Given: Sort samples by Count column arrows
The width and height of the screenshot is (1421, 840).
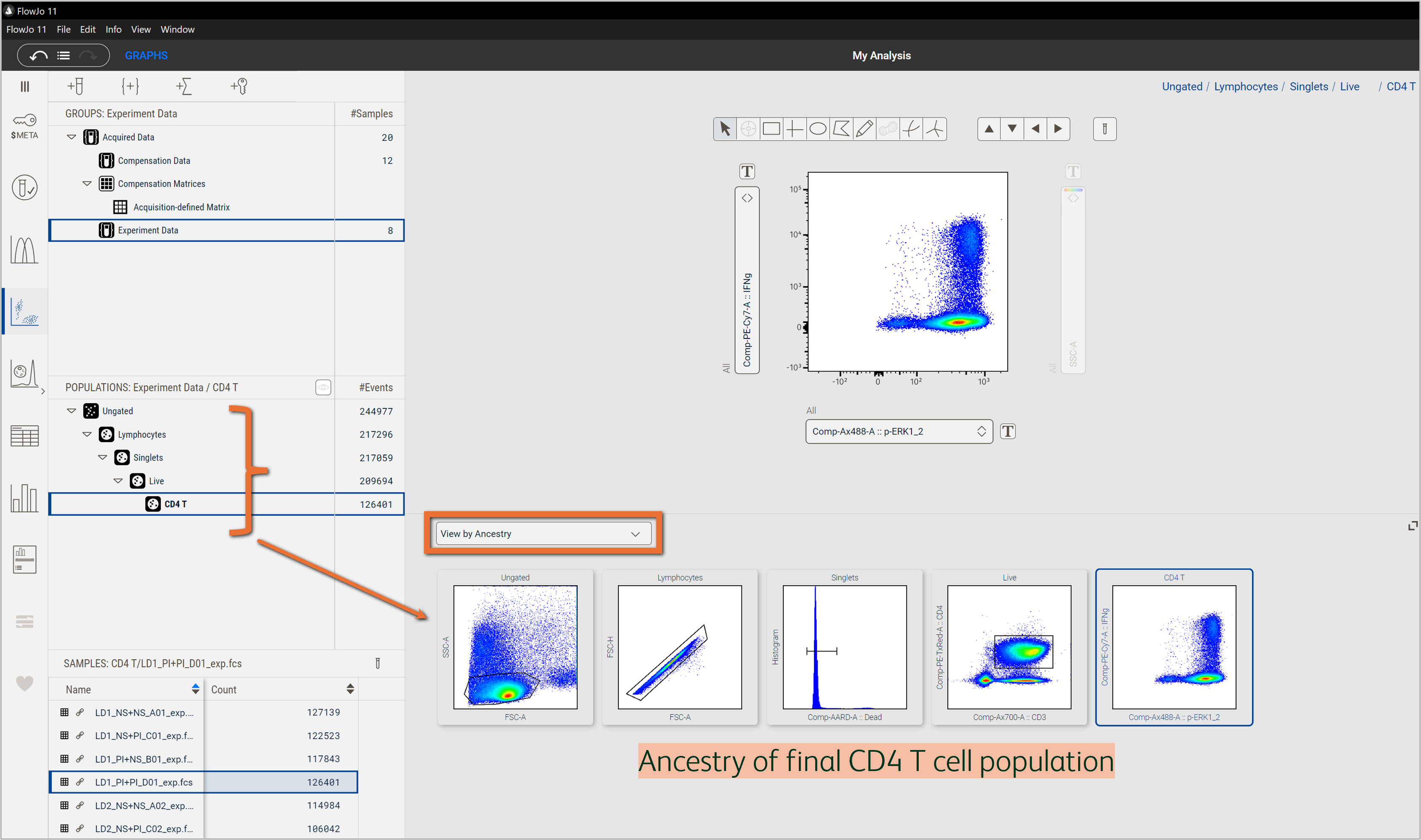Looking at the screenshot, I should [350, 689].
